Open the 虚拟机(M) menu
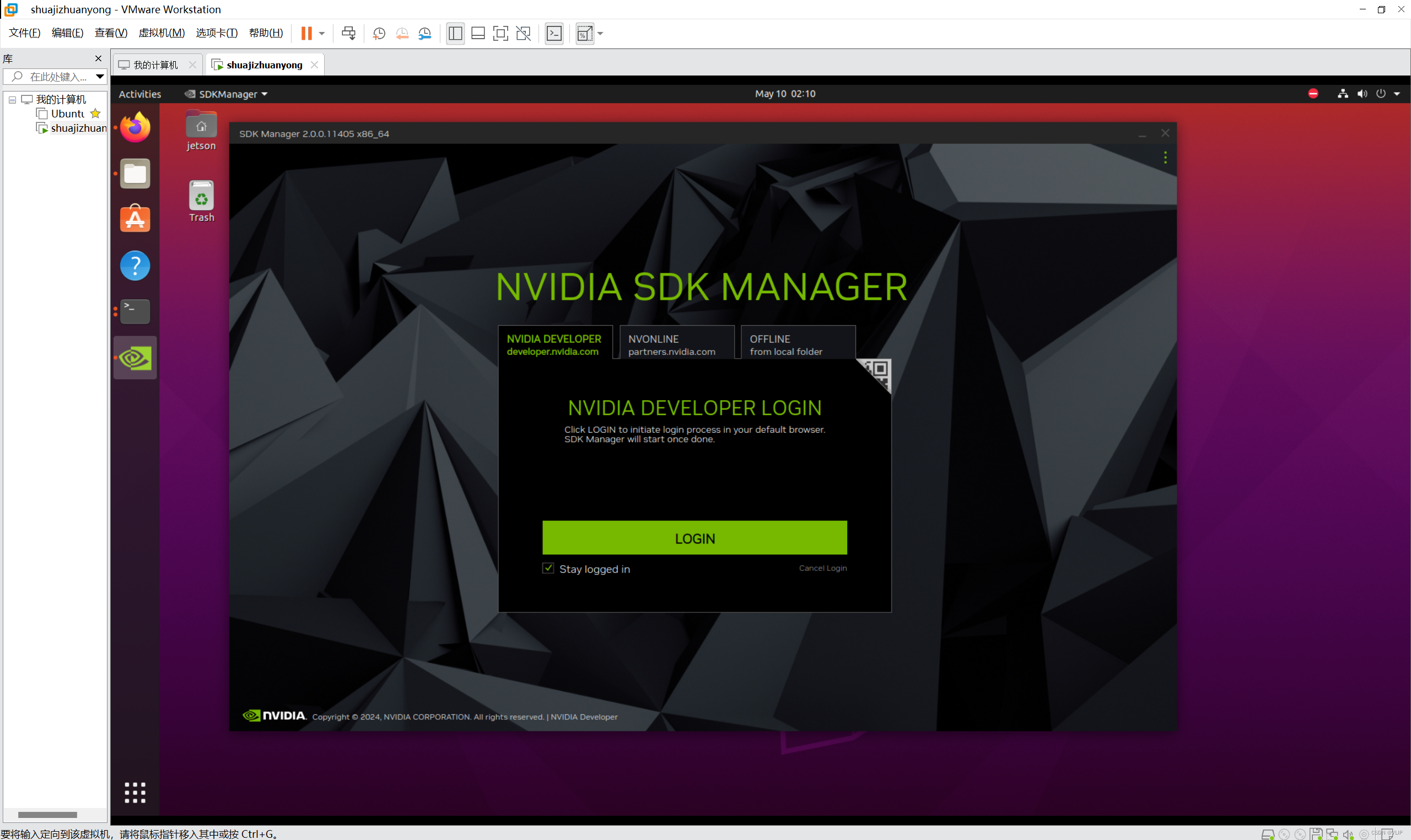Image resolution: width=1411 pixels, height=840 pixels. 161,33
